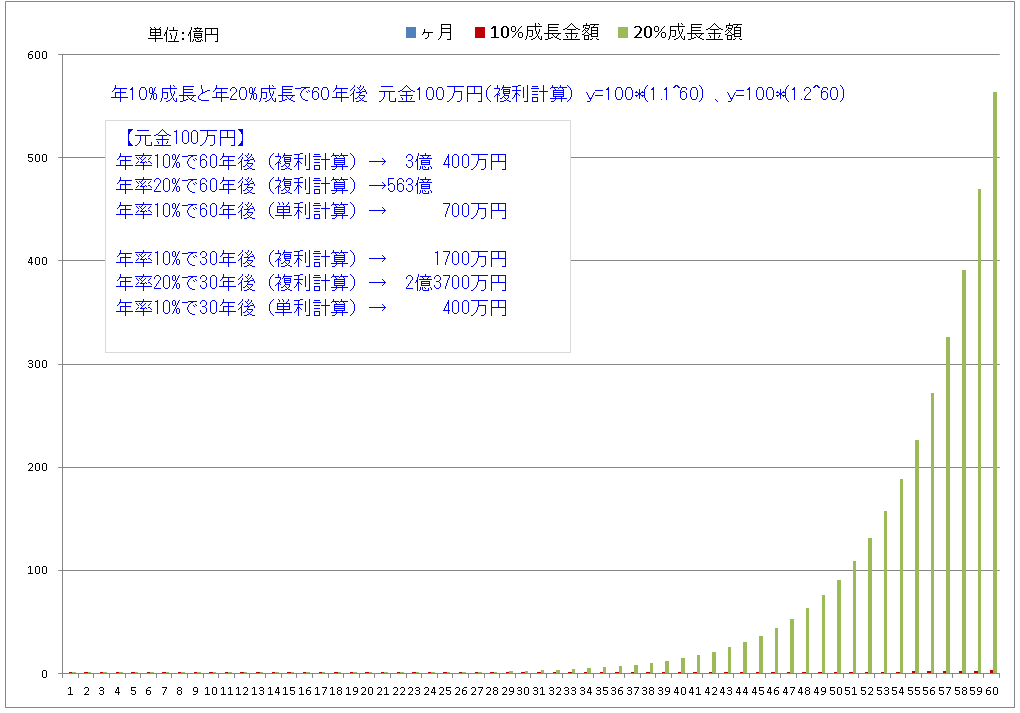Click the x-axis label 30
Image resolution: width=1020 pixels, height=713 pixels.
(524, 691)
